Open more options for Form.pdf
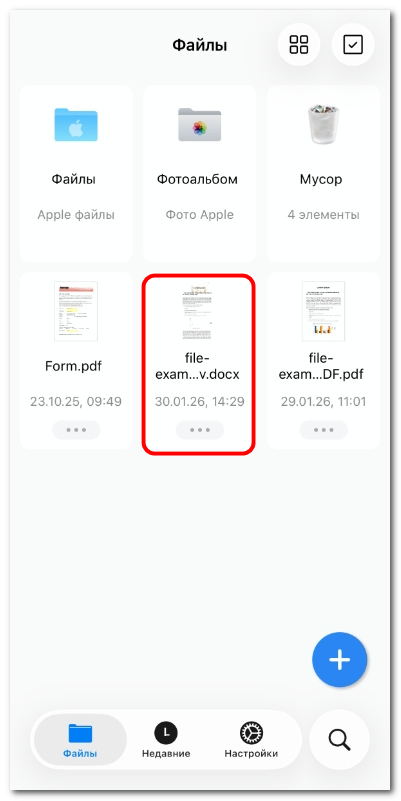Viewport: 401px width, 801px height. [76, 430]
